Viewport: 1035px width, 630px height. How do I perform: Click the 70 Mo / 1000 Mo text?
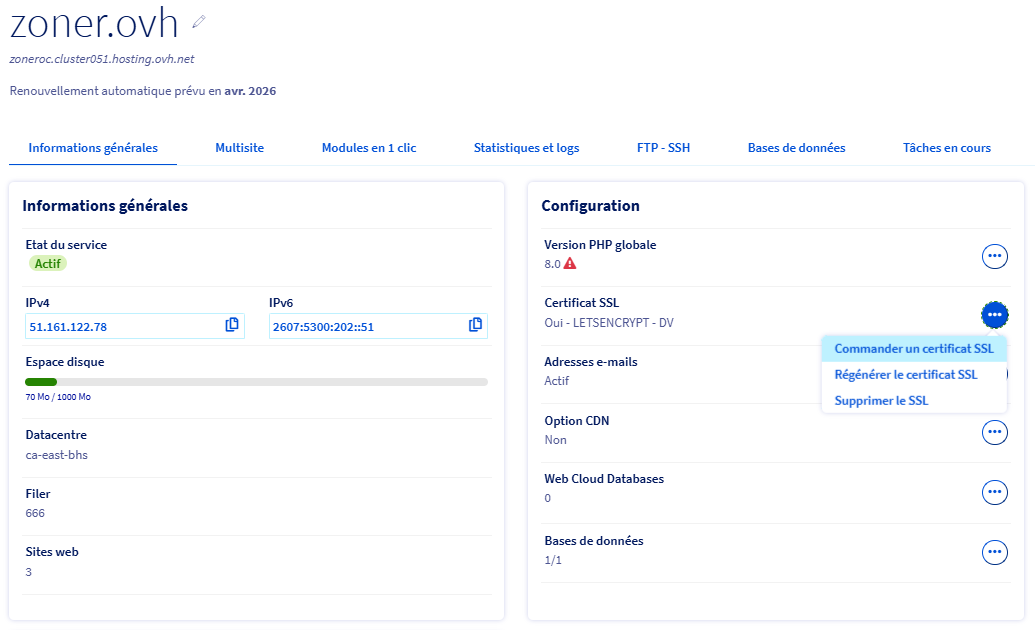[x=58, y=397]
